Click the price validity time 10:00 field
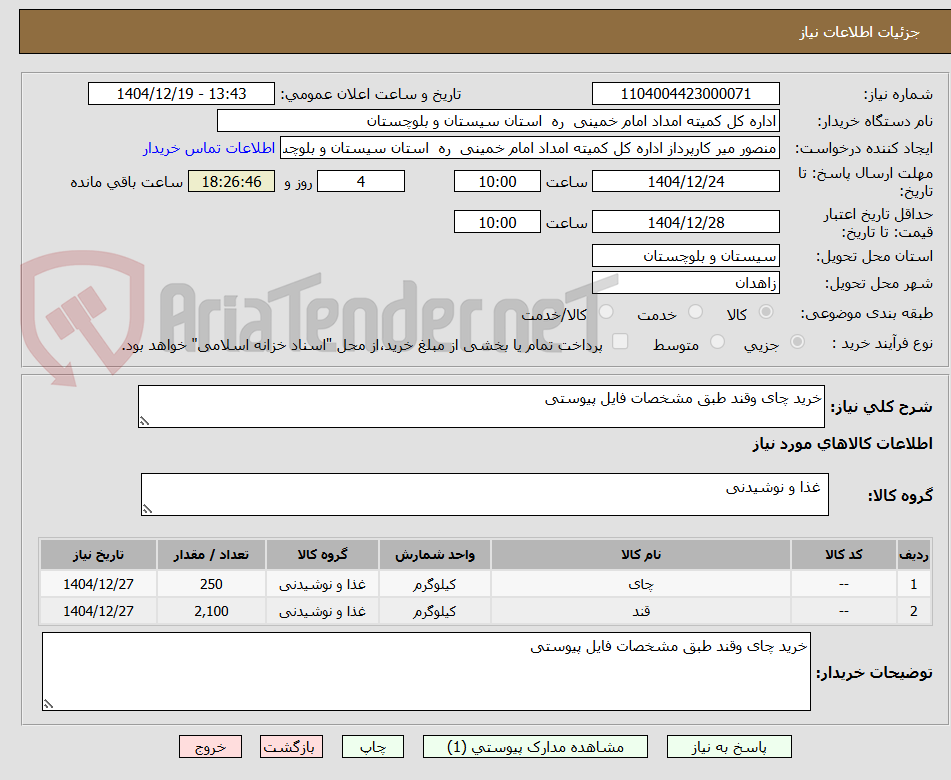 click(497, 222)
